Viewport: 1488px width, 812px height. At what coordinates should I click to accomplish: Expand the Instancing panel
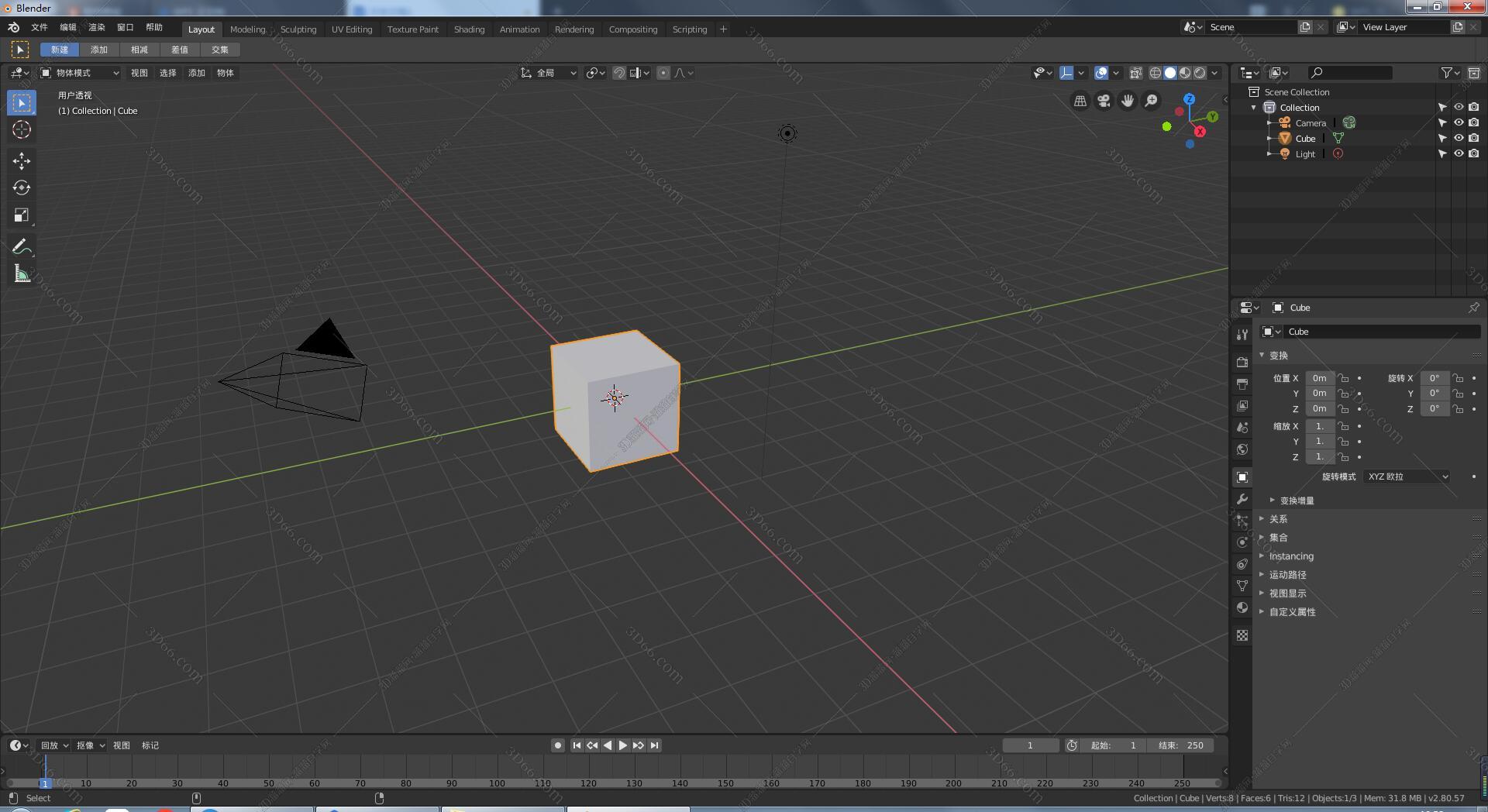[x=1291, y=556]
